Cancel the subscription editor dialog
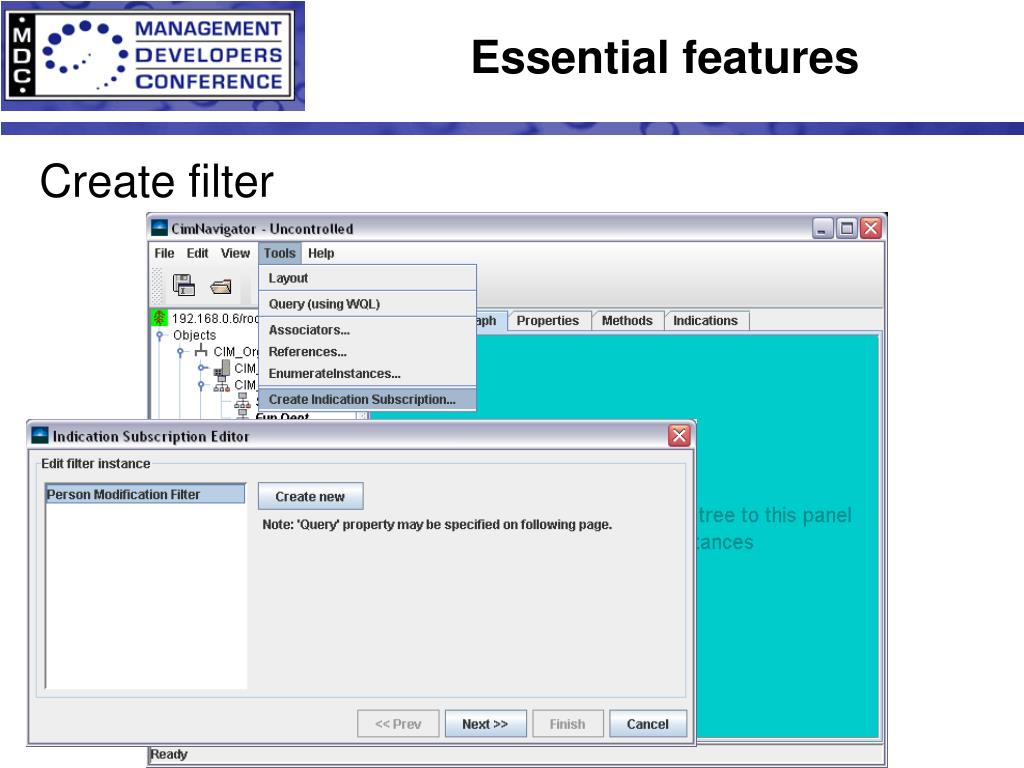This screenshot has height=768, width=1024. (x=648, y=724)
